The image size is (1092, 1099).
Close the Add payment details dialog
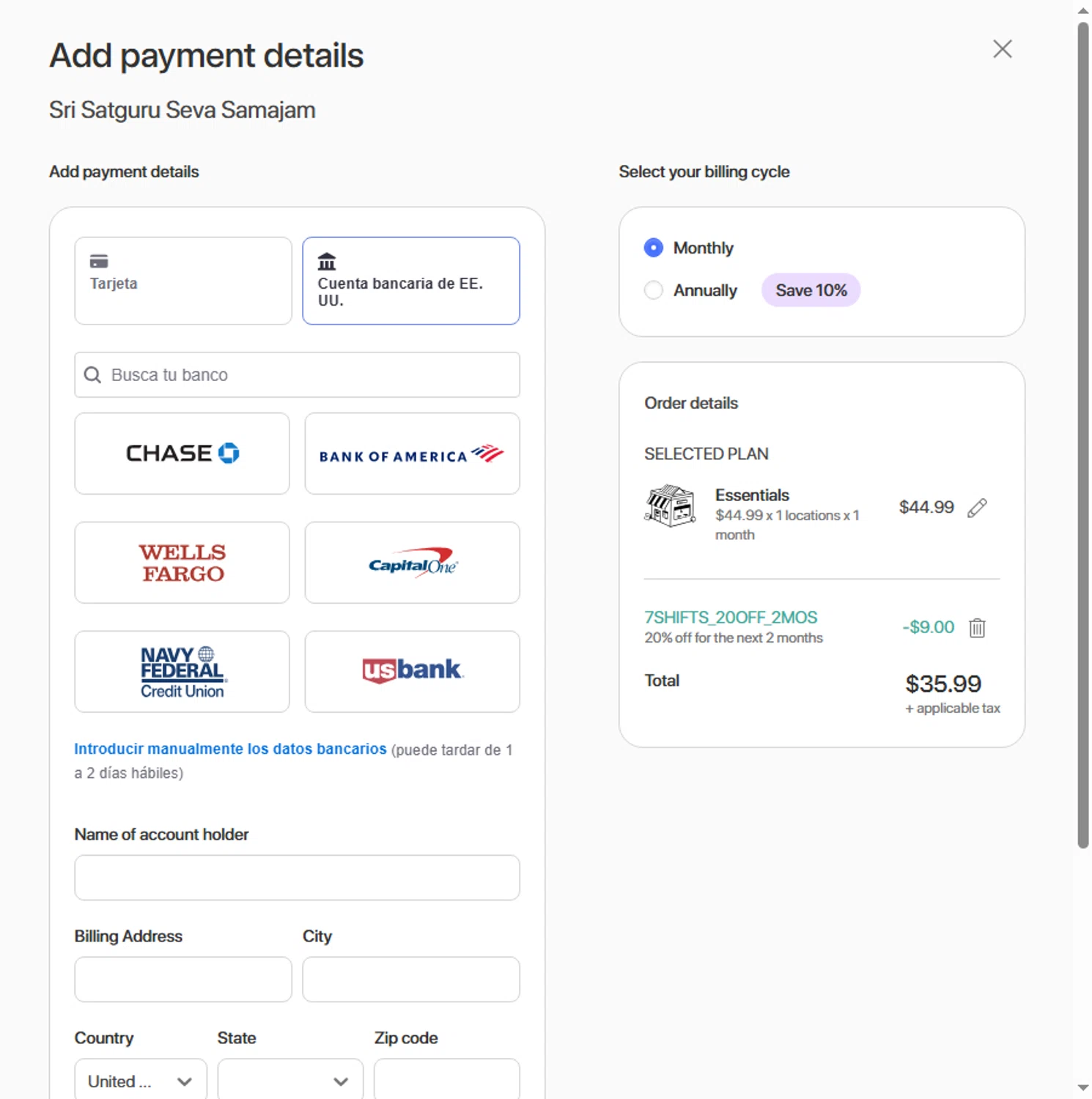tap(1002, 49)
